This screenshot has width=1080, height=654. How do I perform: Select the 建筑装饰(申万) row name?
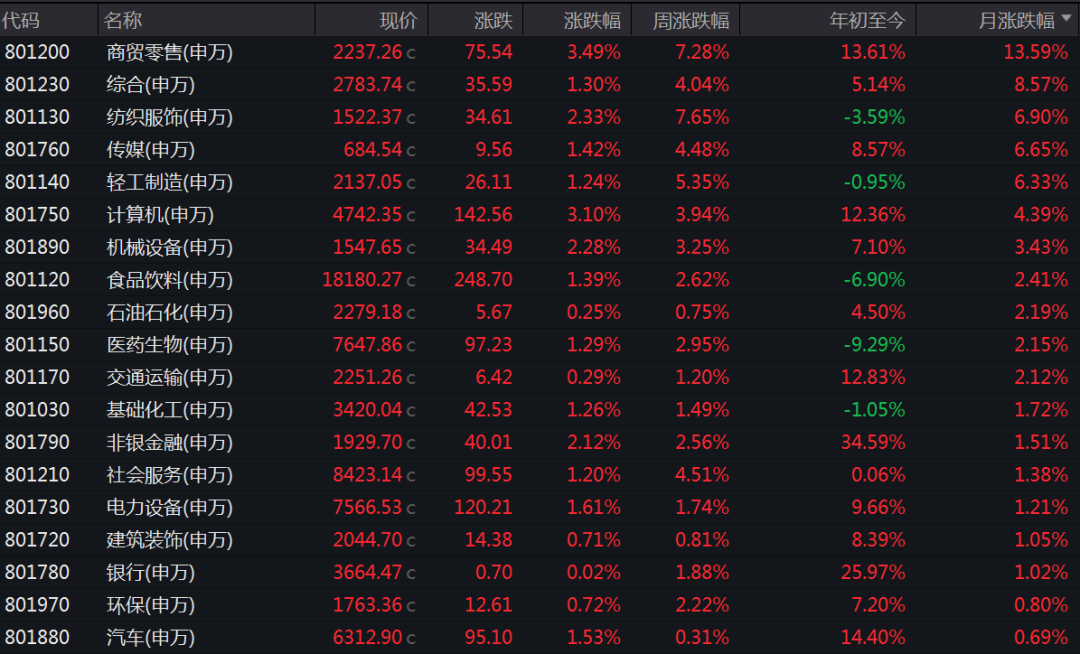tap(169, 540)
